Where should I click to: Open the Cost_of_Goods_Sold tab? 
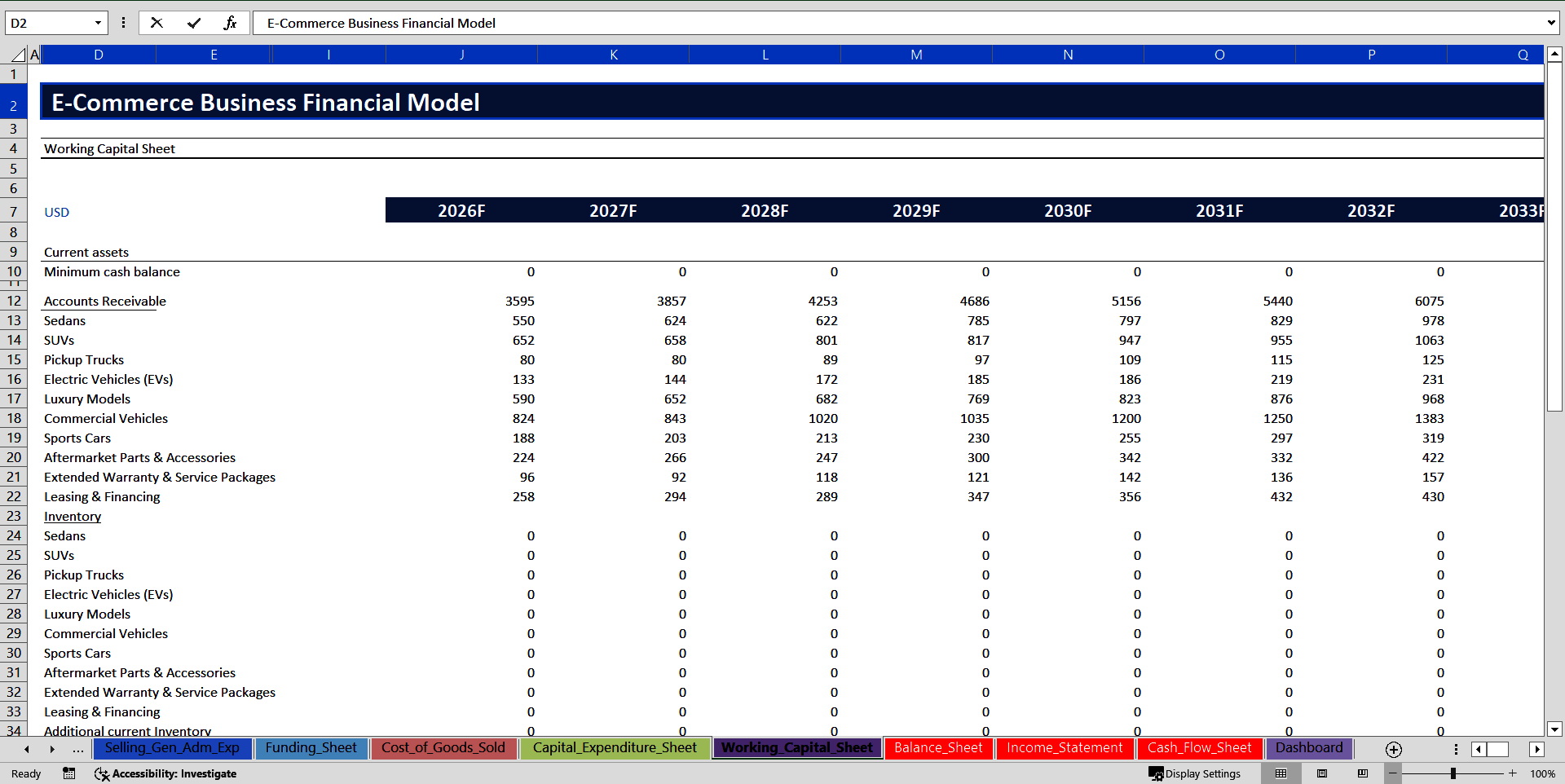(x=443, y=748)
